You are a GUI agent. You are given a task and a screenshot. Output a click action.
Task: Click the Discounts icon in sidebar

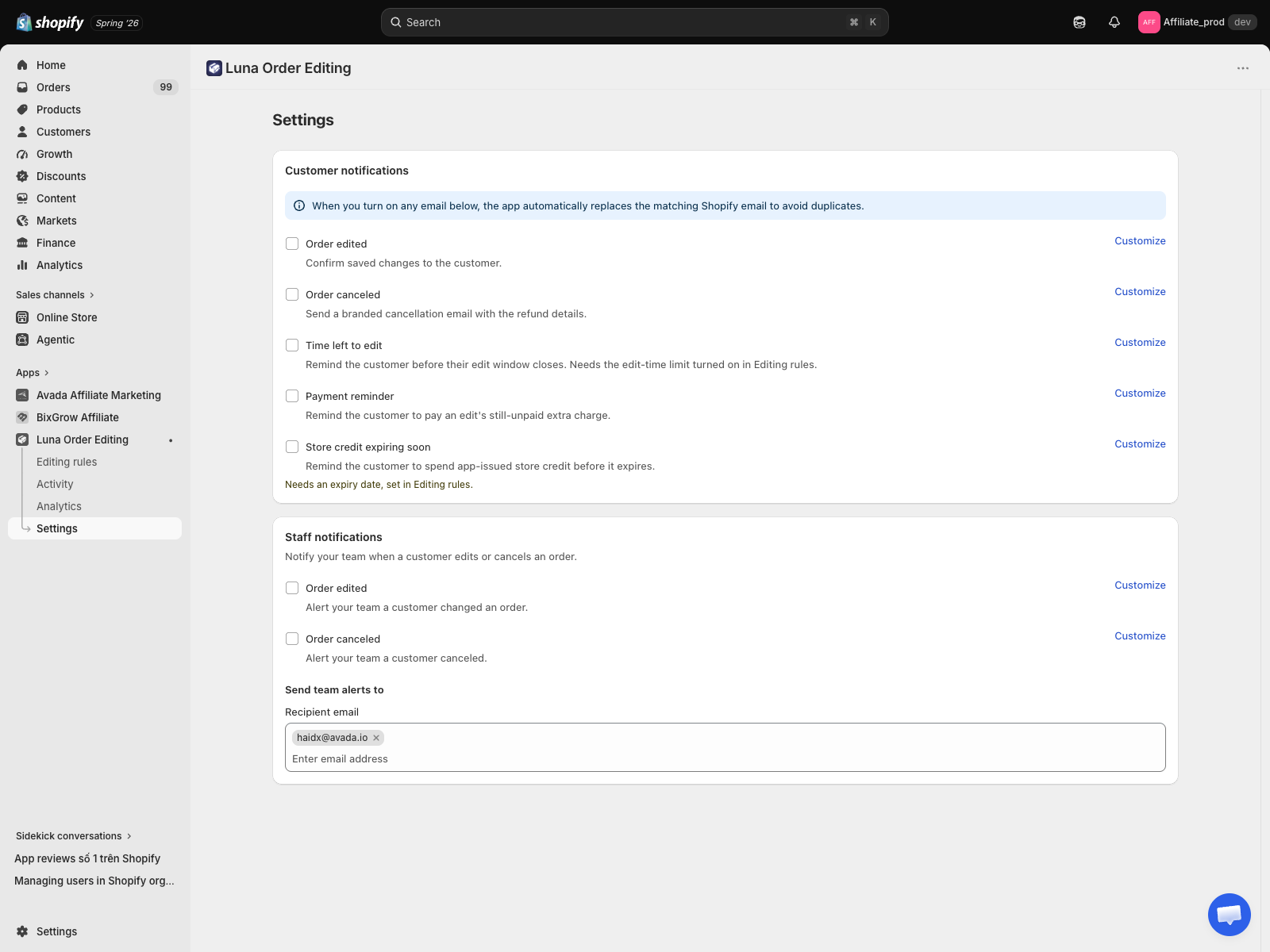tap(22, 176)
